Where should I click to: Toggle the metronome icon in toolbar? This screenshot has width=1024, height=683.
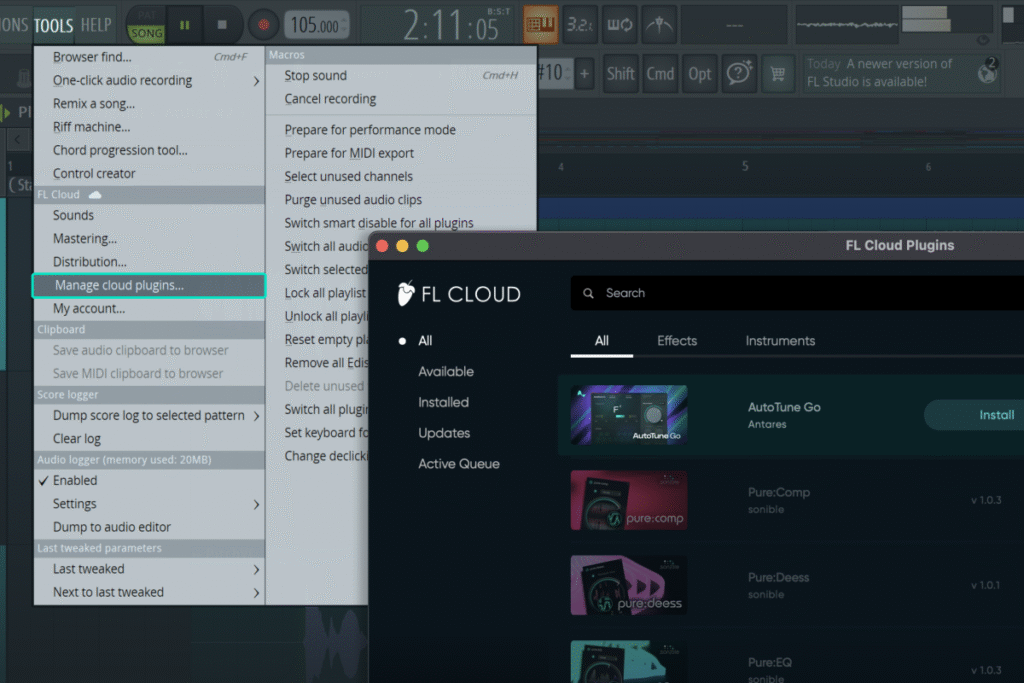659,25
